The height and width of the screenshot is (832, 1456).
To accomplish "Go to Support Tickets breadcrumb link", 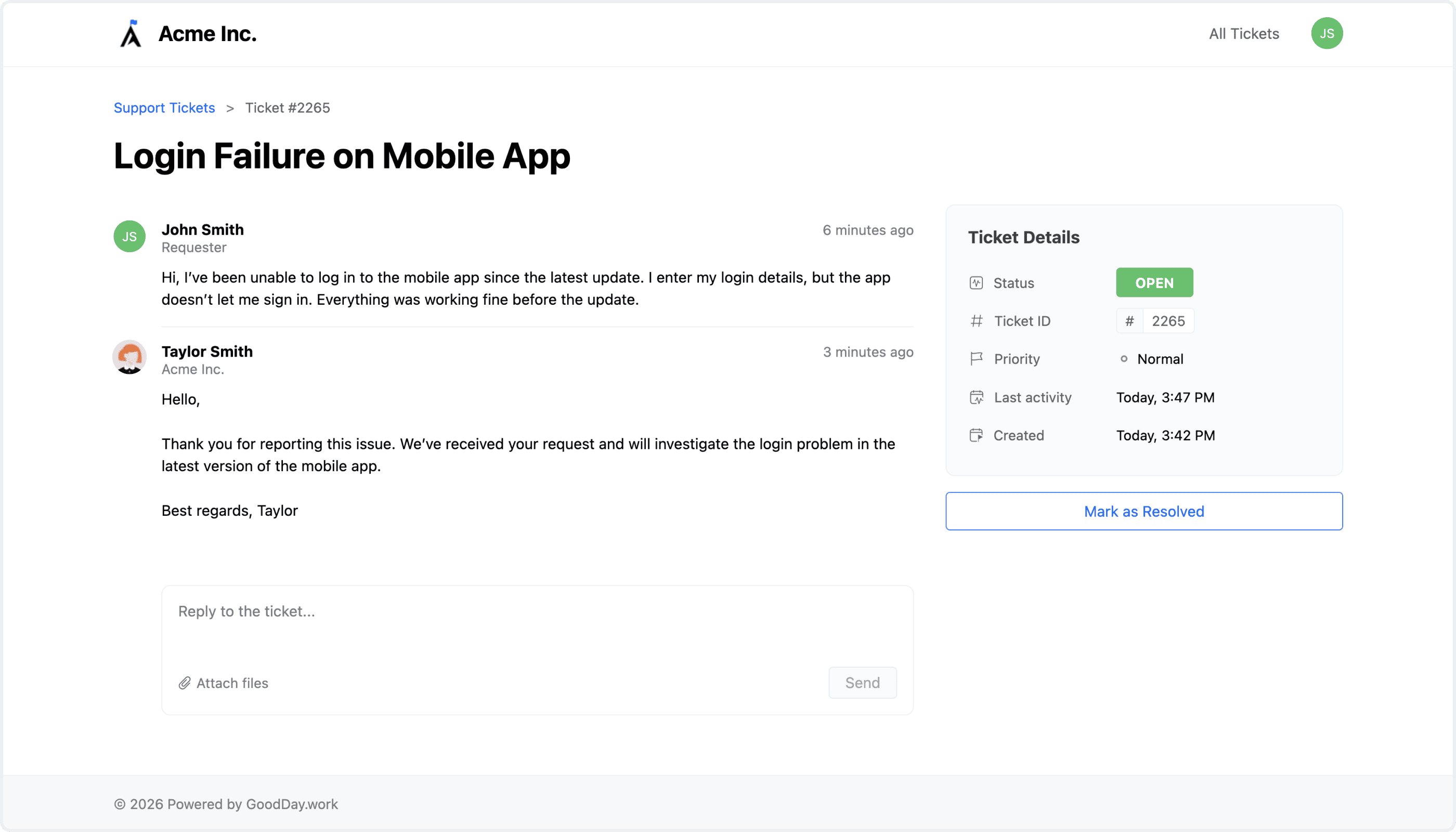I will coord(164,108).
